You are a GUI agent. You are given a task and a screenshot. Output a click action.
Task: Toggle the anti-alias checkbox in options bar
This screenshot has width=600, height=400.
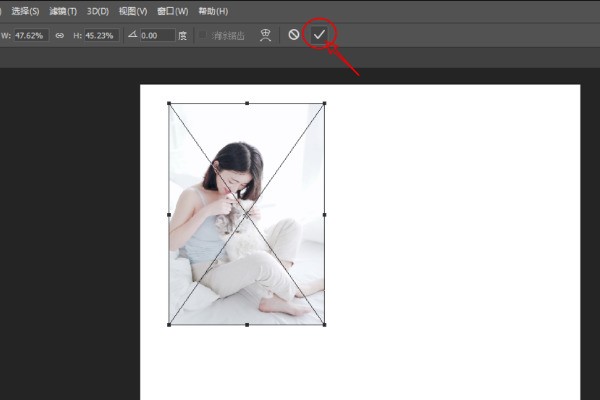click(203, 35)
